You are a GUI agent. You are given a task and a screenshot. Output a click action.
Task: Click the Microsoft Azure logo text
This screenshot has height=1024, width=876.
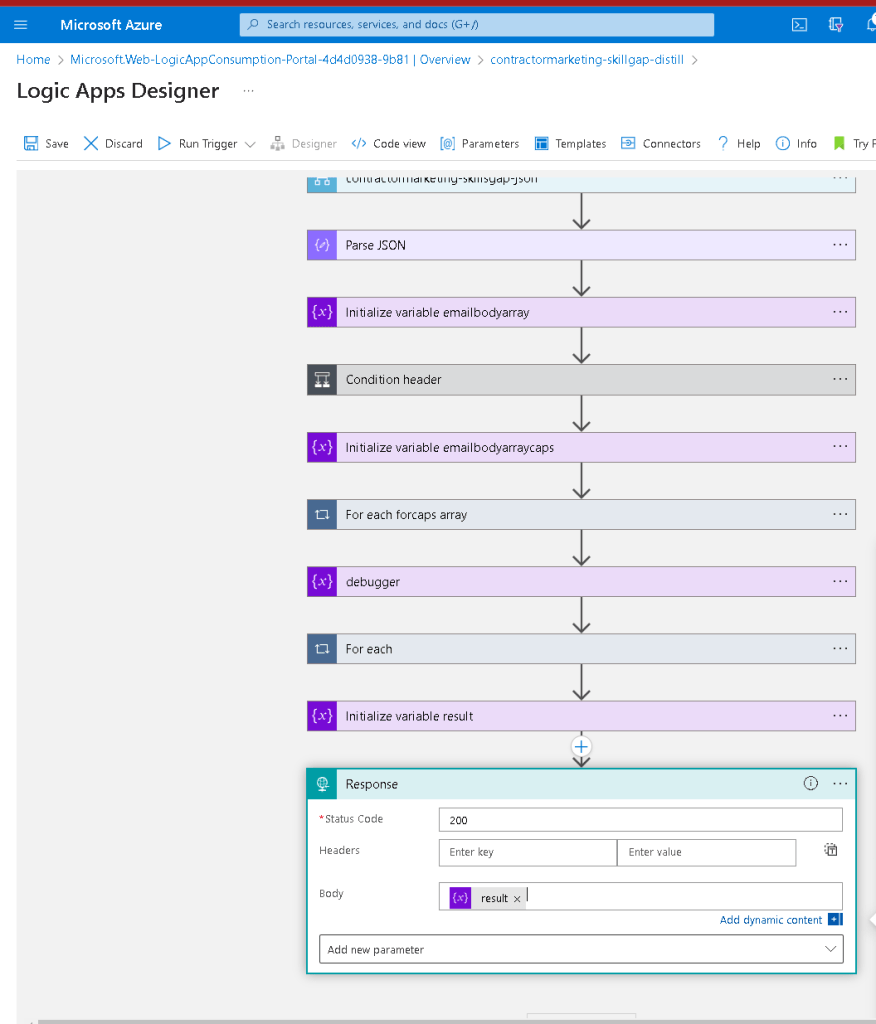point(111,25)
